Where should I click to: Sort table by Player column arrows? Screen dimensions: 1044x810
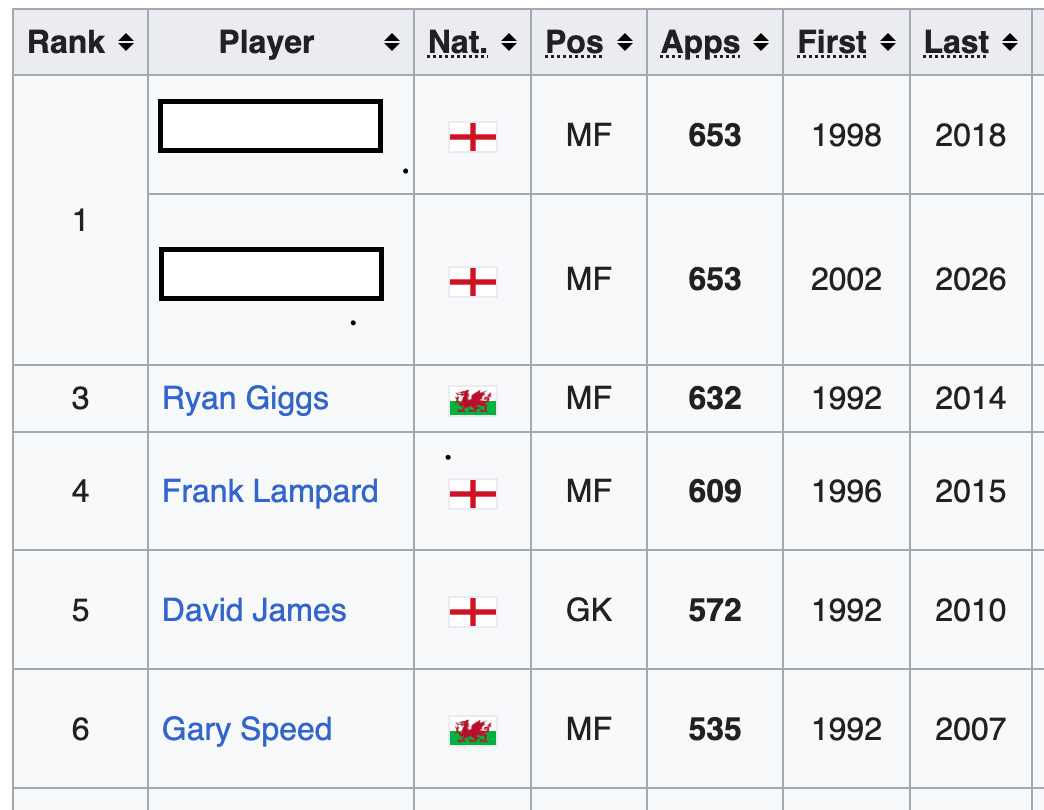coord(392,43)
